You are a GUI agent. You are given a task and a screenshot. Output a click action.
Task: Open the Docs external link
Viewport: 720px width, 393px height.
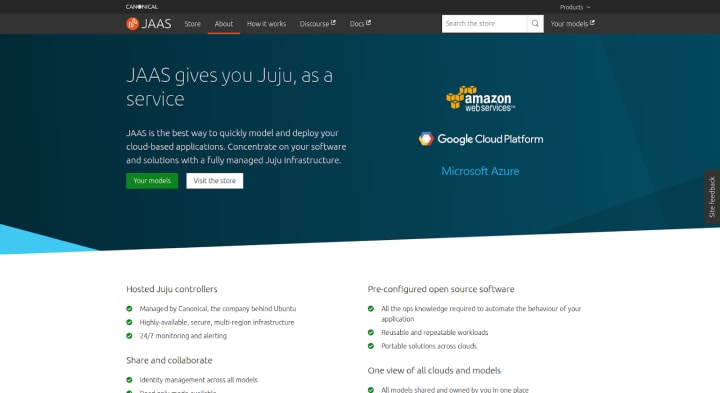click(360, 24)
